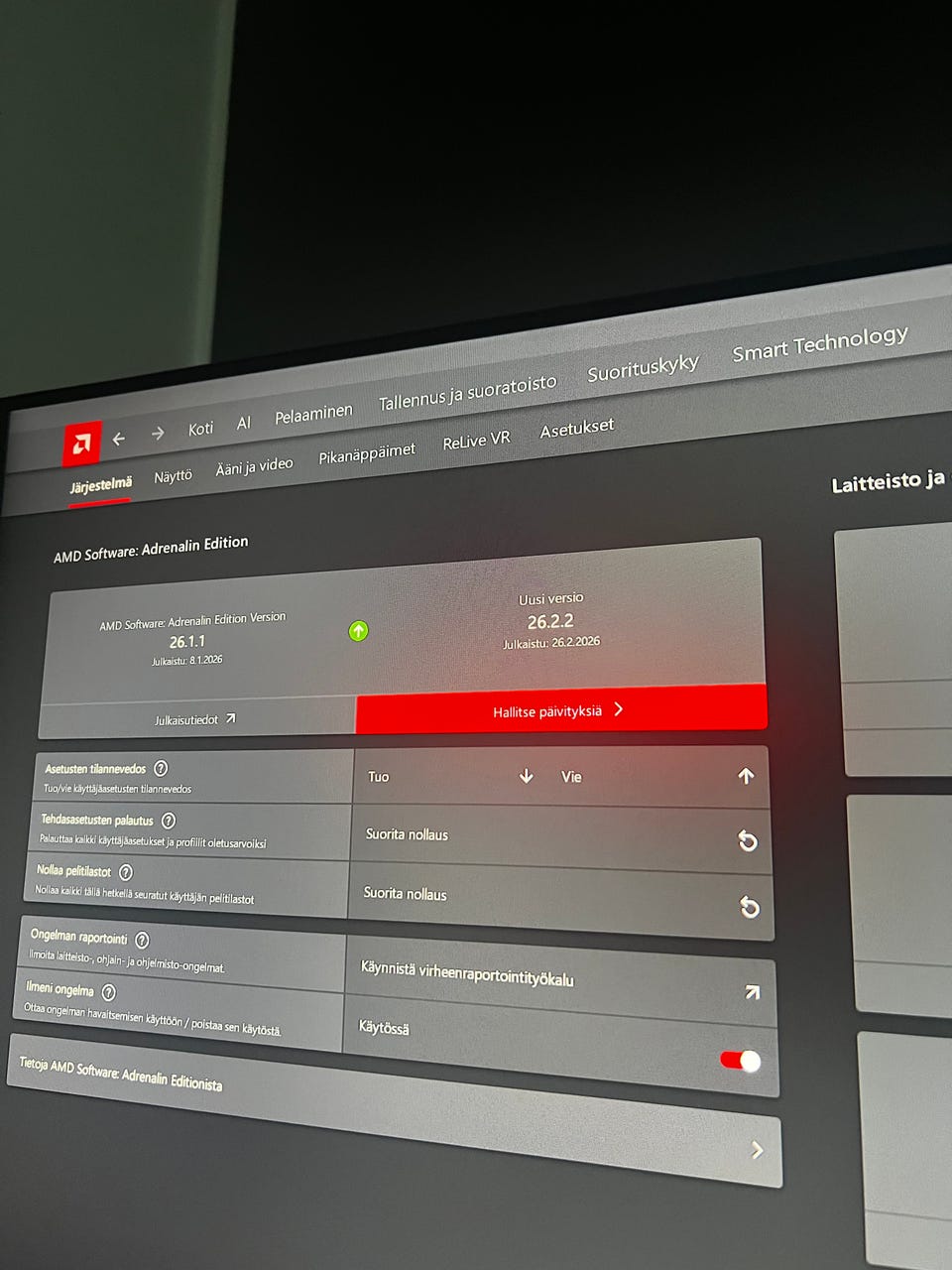Switch to the Suorituskyky tab

(x=644, y=367)
